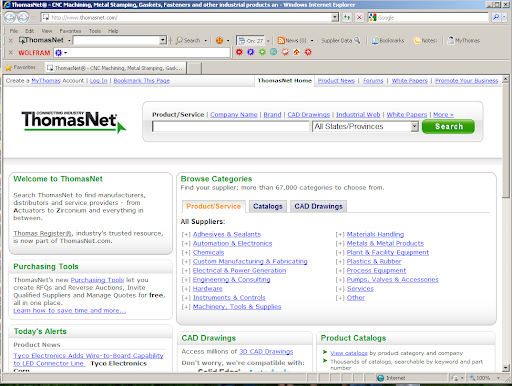The width and height of the screenshot is (512, 386).
Task: Expand the Plastics & Rubber category
Action: tap(340, 261)
